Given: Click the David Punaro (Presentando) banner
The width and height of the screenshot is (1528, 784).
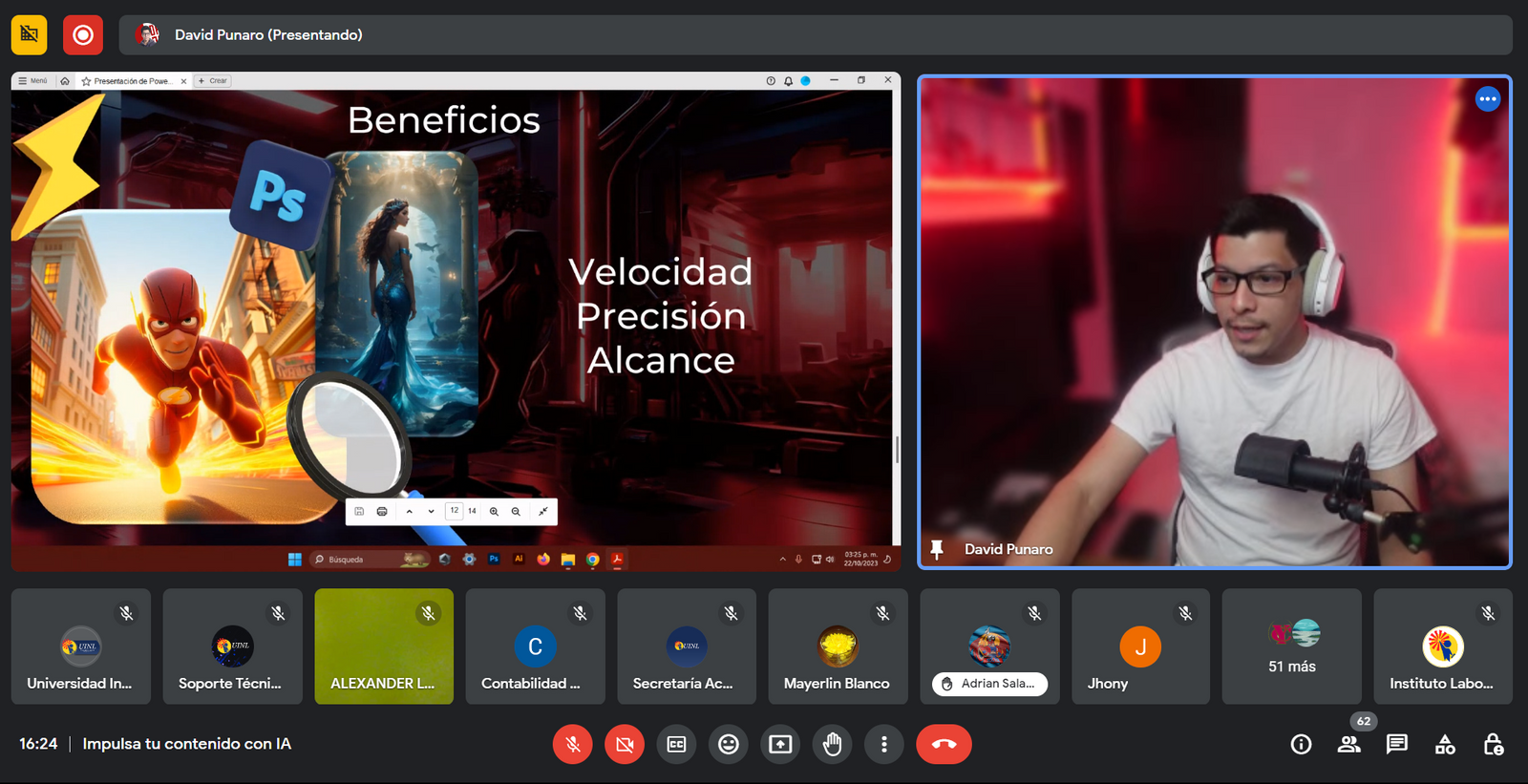Looking at the screenshot, I should 815,34.
